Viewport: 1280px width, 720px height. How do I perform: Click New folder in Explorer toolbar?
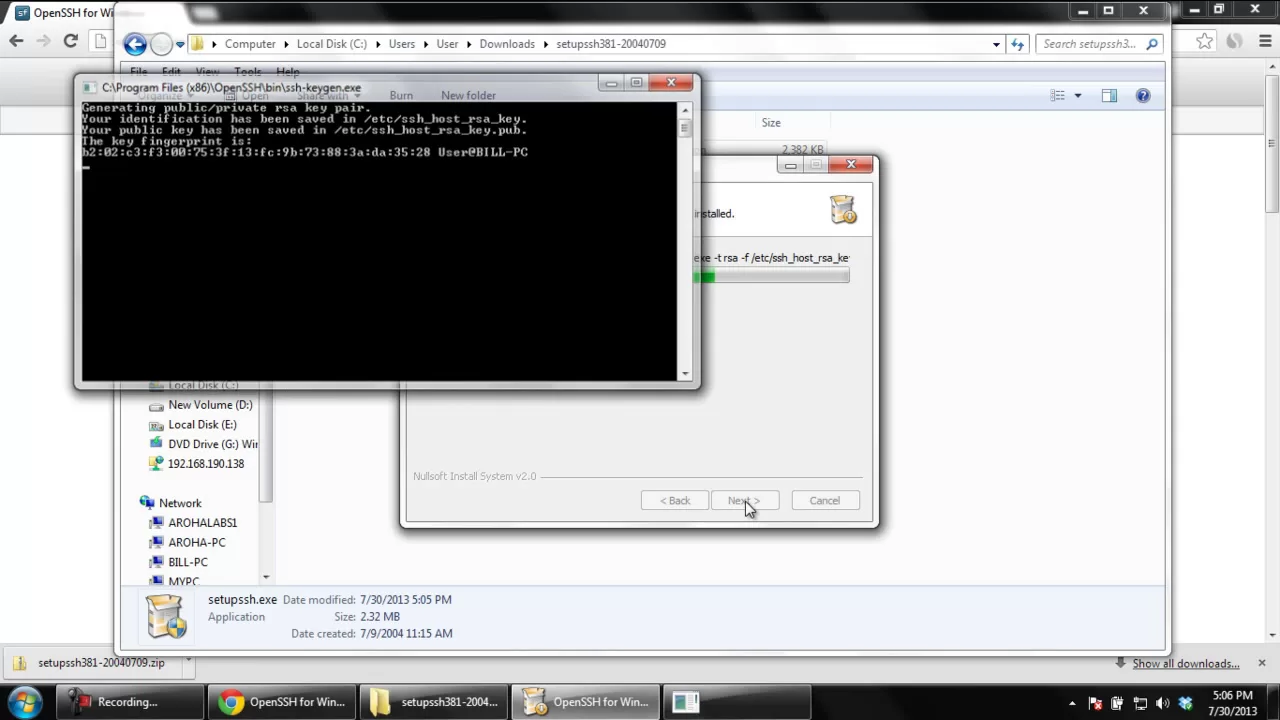[x=468, y=95]
